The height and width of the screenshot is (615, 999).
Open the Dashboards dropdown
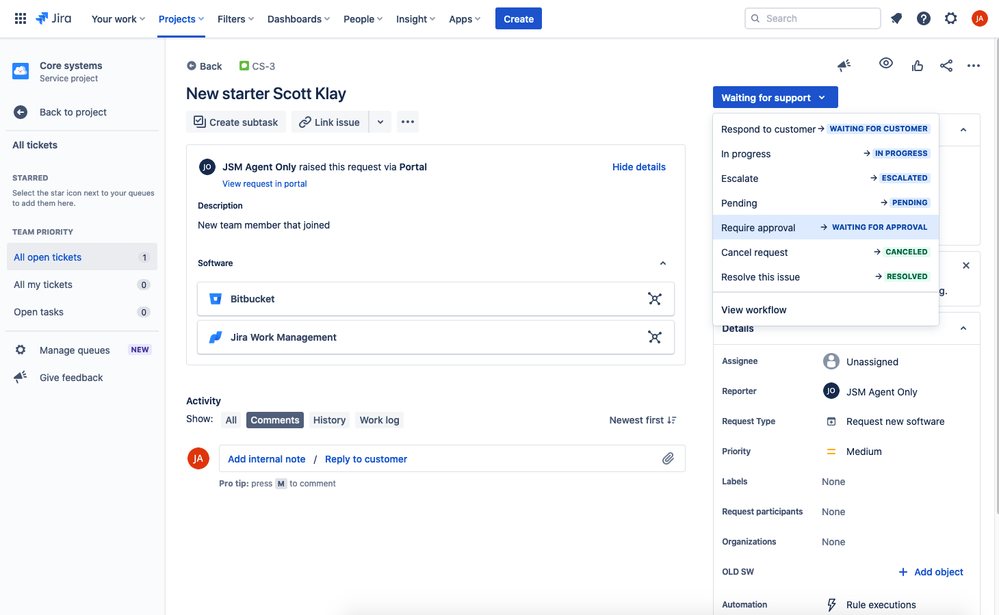click(298, 19)
